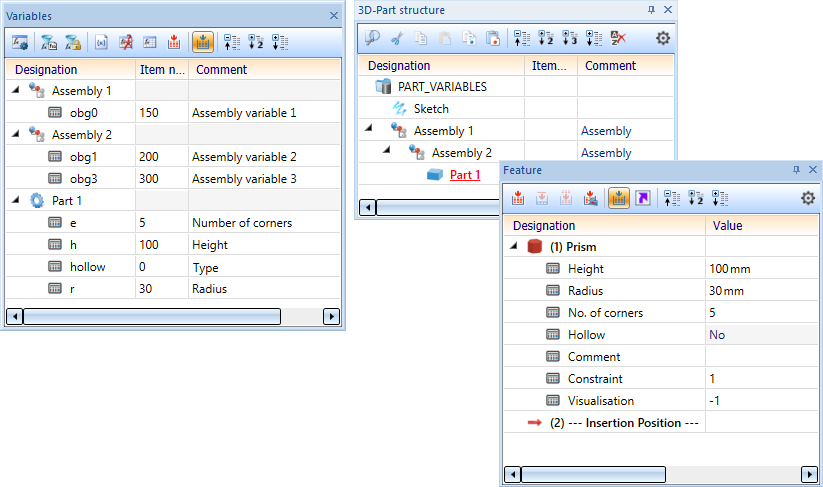Click third faded dotted import icon in Feature toolbar
This screenshot has height=487, width=823.
566,198
